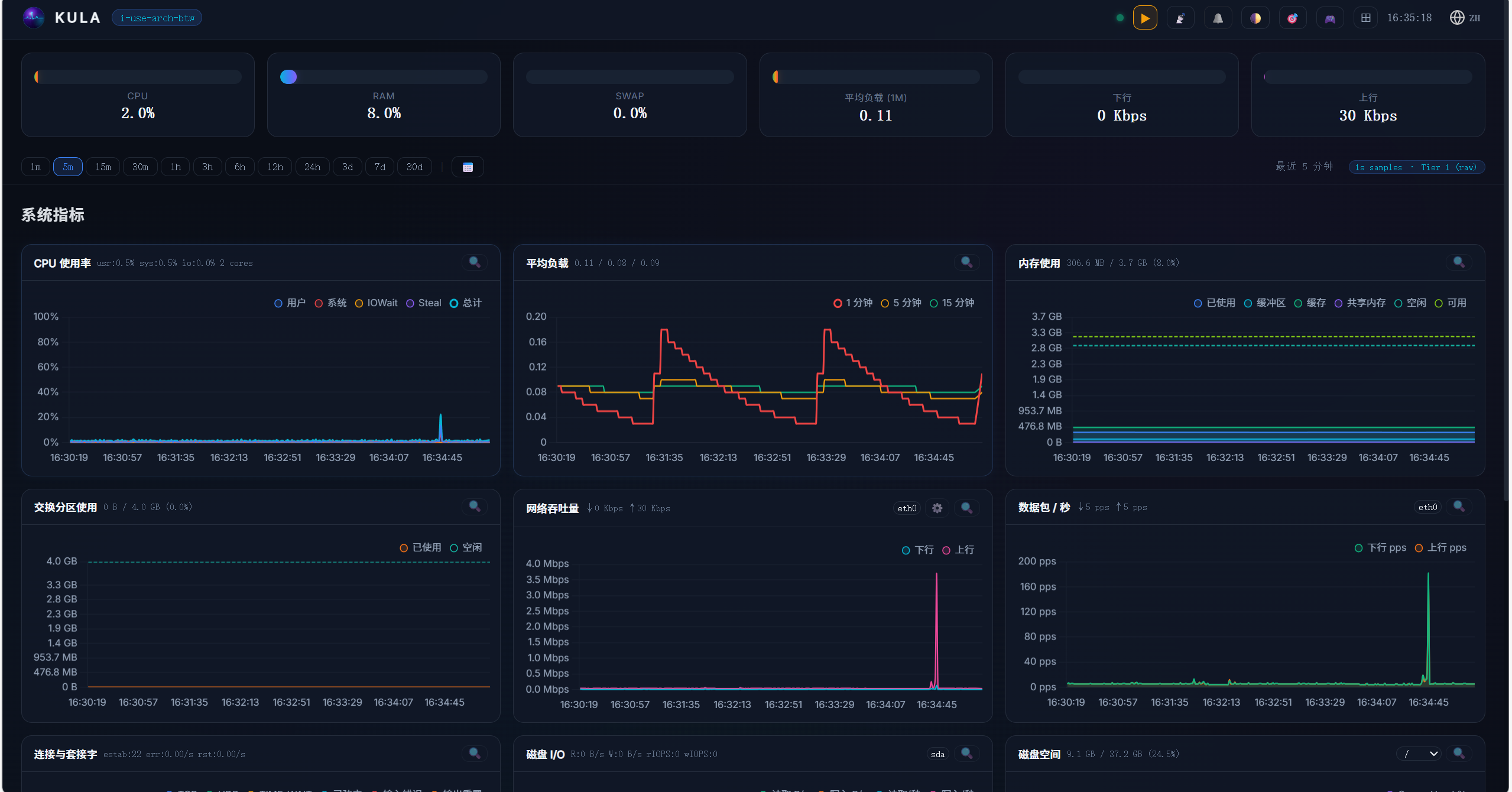Toggle the IOWait series in the CPU chart legend
This screenshot has width=1512, height=792.
[377, 303]
